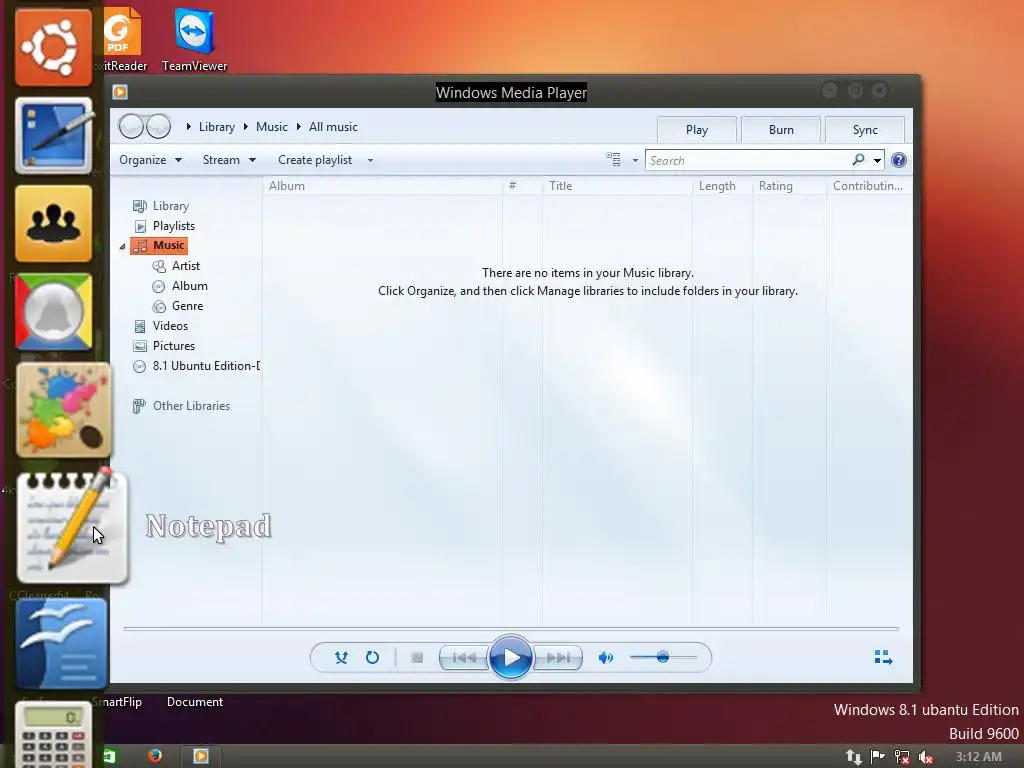Screen dimensions: 1024x768
Task: Switch to the Burn tab
Action: point(781,129)
